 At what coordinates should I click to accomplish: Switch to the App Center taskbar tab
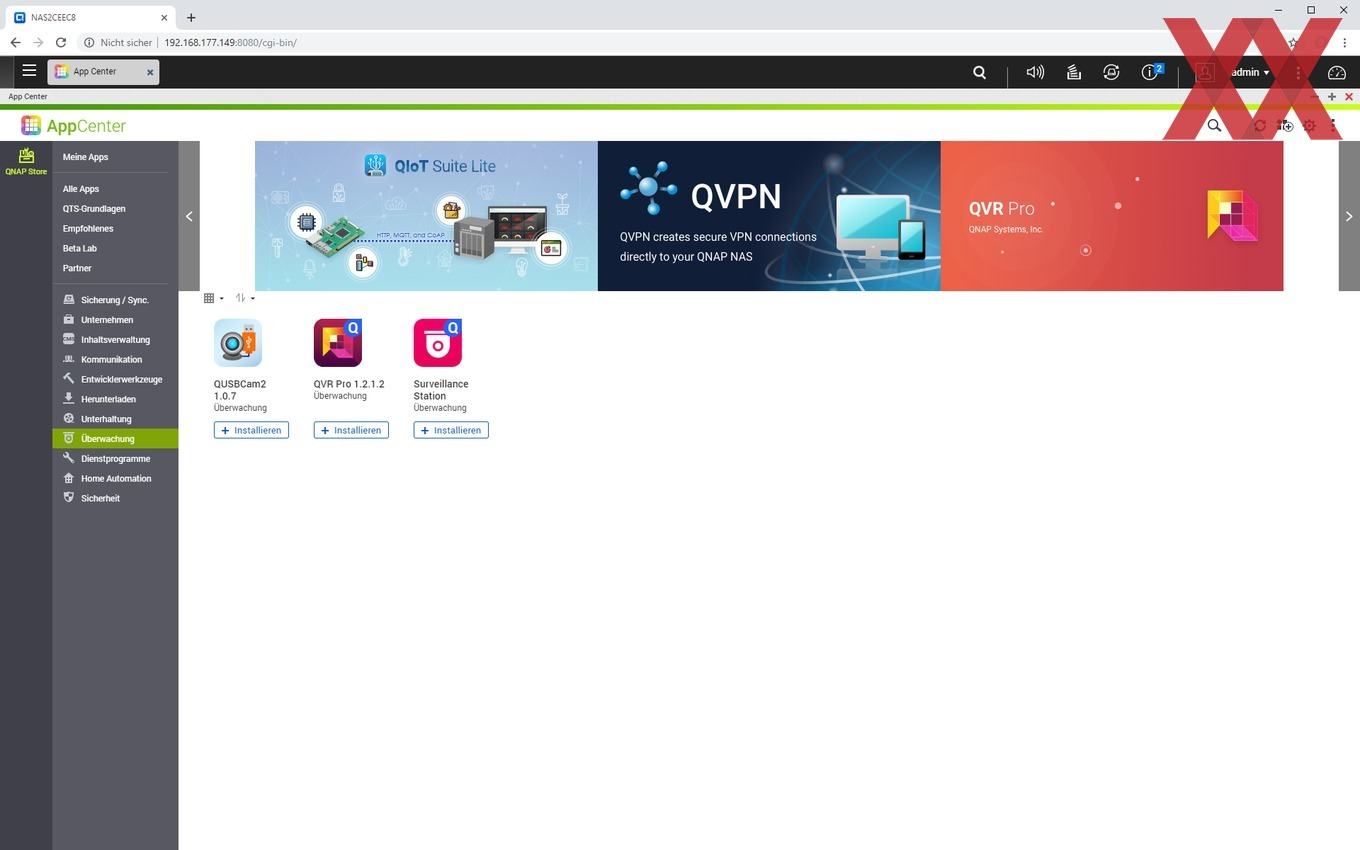tap(104, 72)
